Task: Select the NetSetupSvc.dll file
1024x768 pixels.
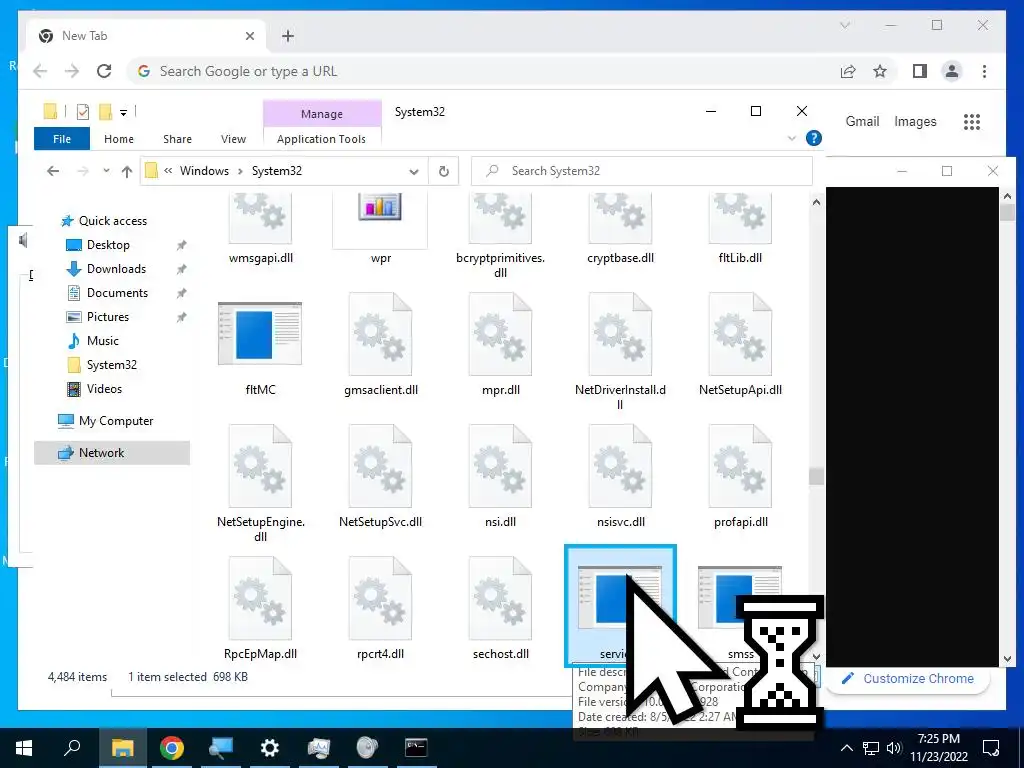Action: click(x=380, y=479)
